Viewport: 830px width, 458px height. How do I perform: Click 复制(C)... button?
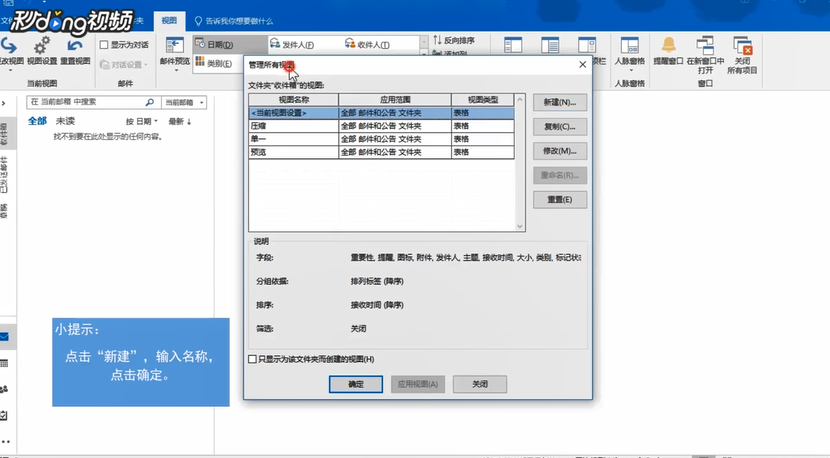(x=560, y=127)
